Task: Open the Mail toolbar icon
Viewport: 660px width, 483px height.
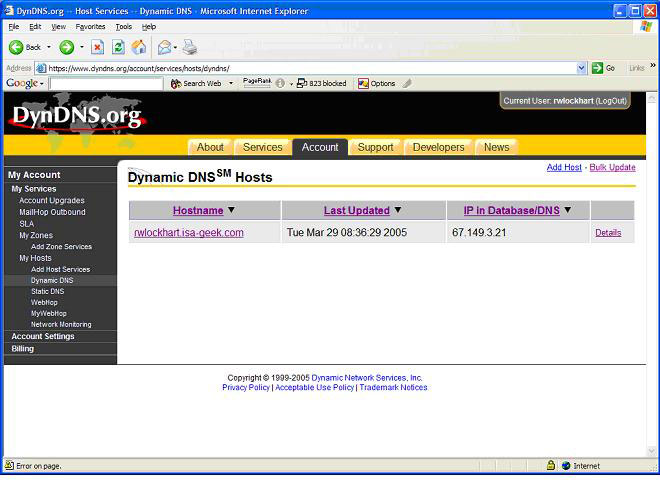Action: pyautogui.click(x=165, y=47)
